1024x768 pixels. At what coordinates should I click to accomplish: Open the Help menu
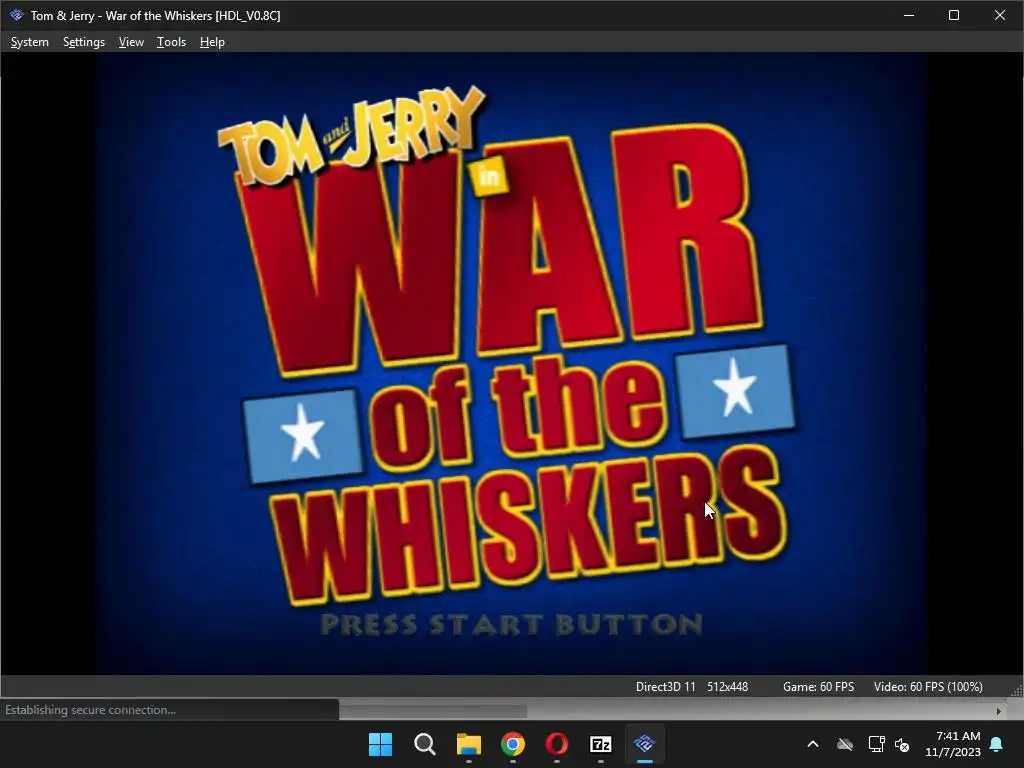click(x=212, y=42)
